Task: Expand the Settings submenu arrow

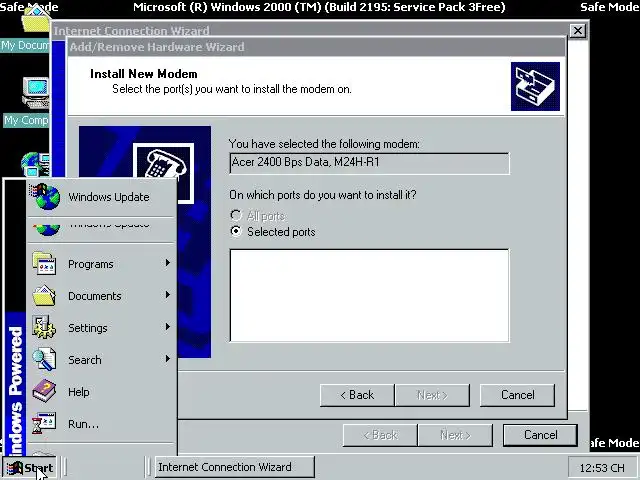Action: click(168, 327)
